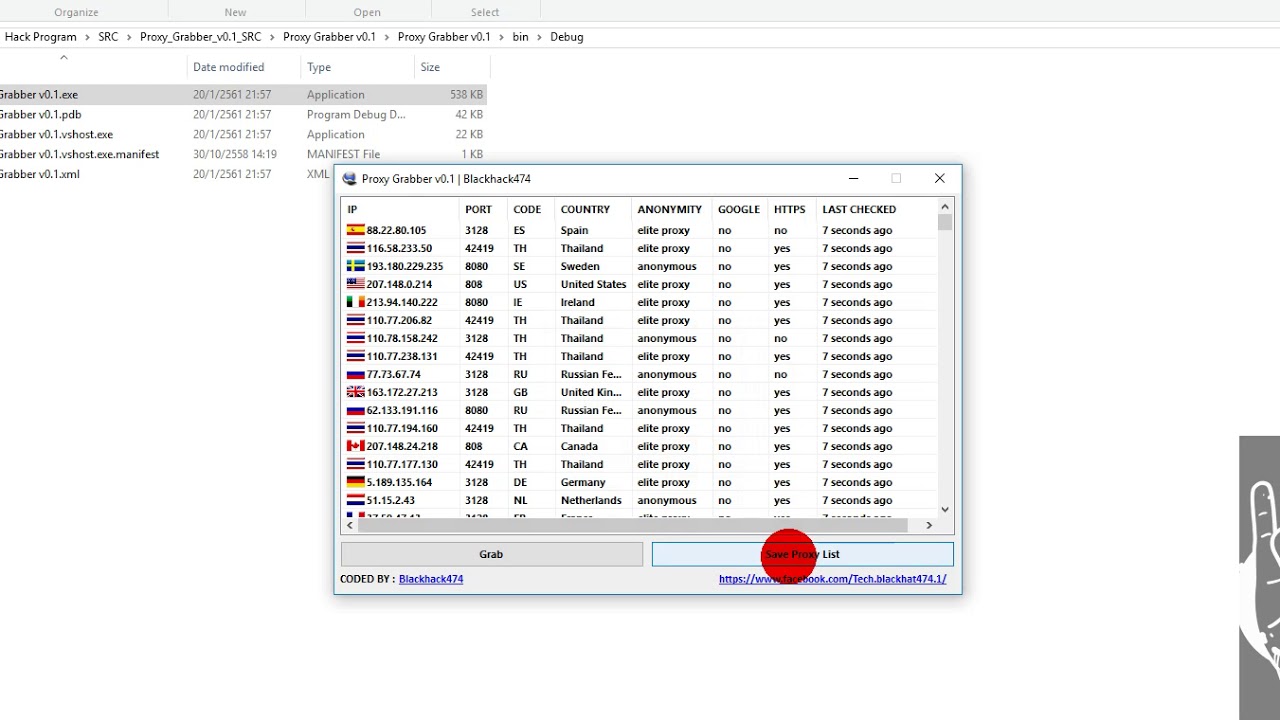This screenshot has height=720, width=1280.
Task: Go to bin folder in breadcrumb
Action: pyautogui.click(x=520, y=37)
